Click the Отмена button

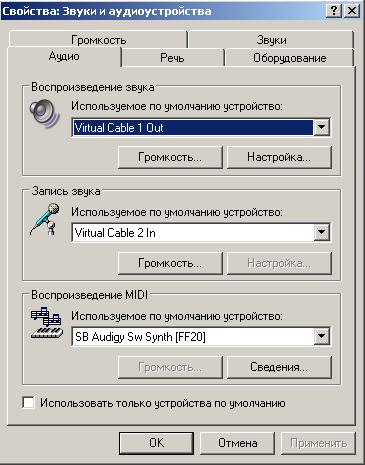[237, 443]
